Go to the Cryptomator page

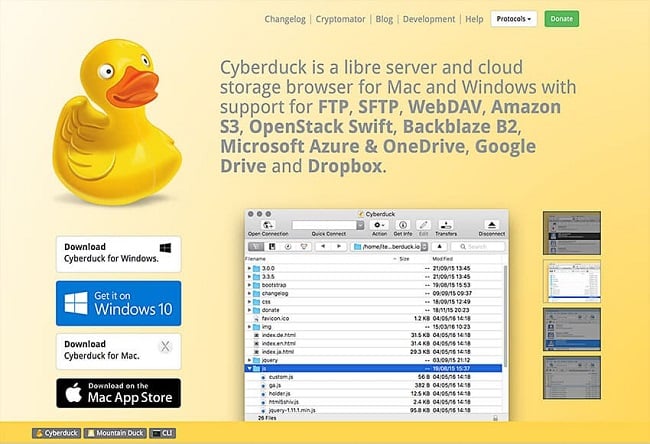tap(340, 19)
